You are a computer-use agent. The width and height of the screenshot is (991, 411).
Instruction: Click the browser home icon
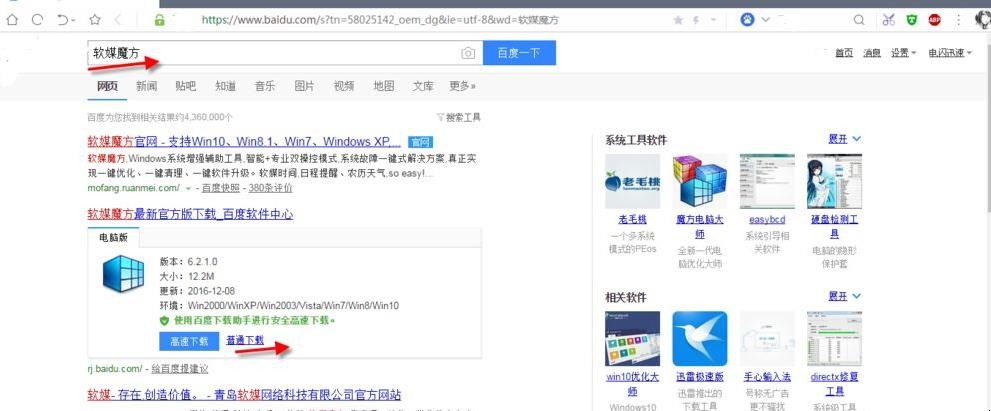(12, 20)
